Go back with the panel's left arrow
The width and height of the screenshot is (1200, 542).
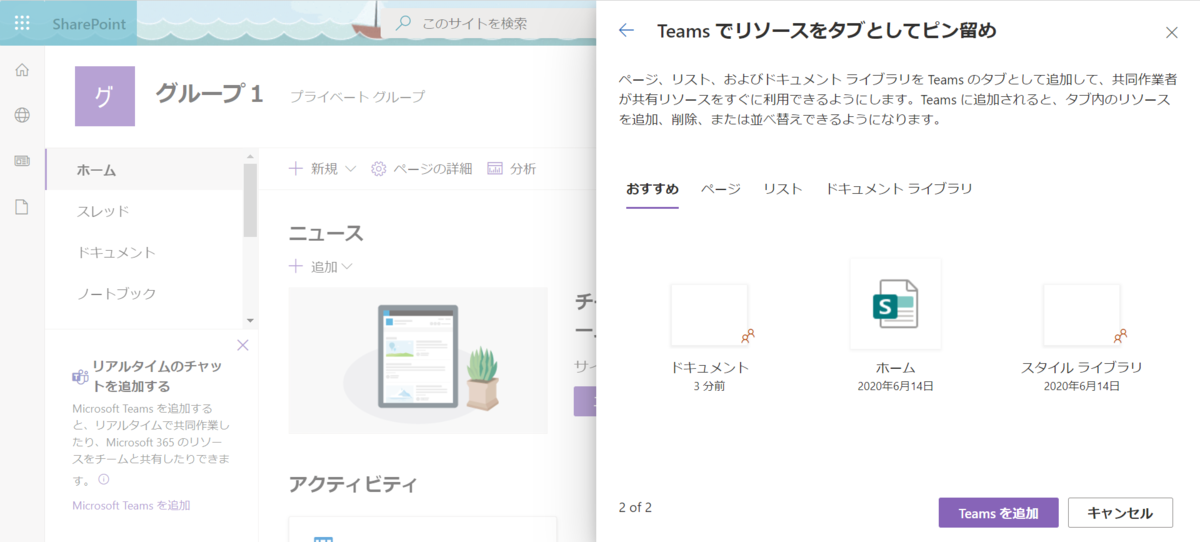627,31
